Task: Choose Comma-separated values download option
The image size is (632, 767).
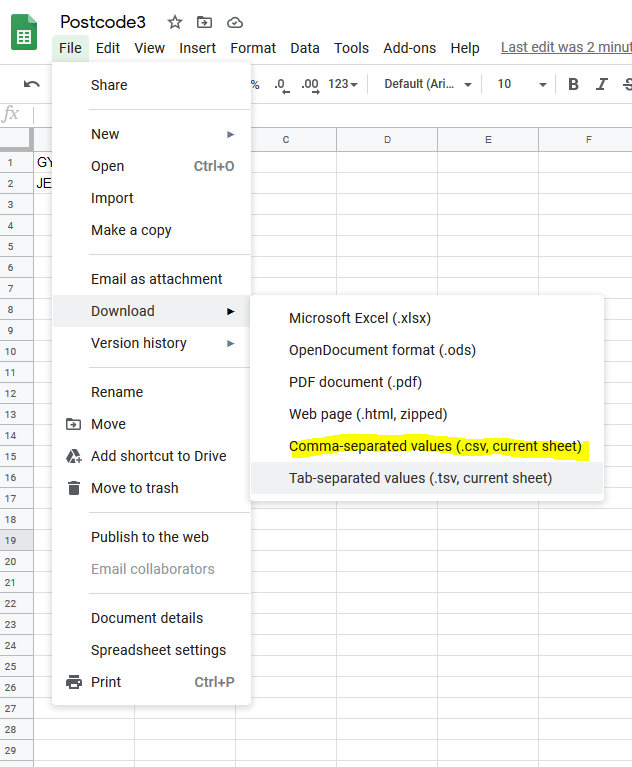Action: (x=435, y=446)
